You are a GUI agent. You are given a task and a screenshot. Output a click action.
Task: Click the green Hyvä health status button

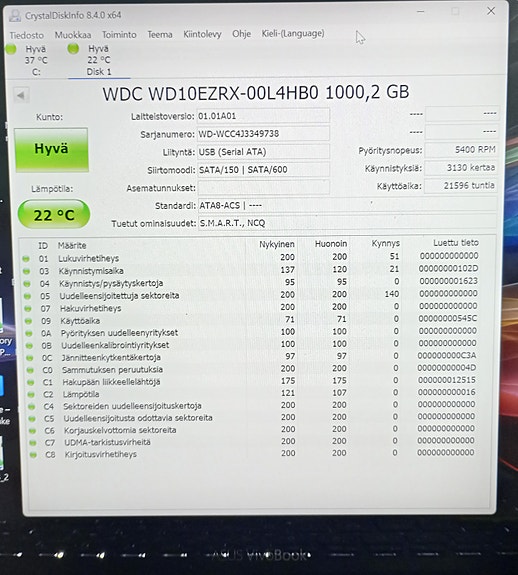click(51, 150)
